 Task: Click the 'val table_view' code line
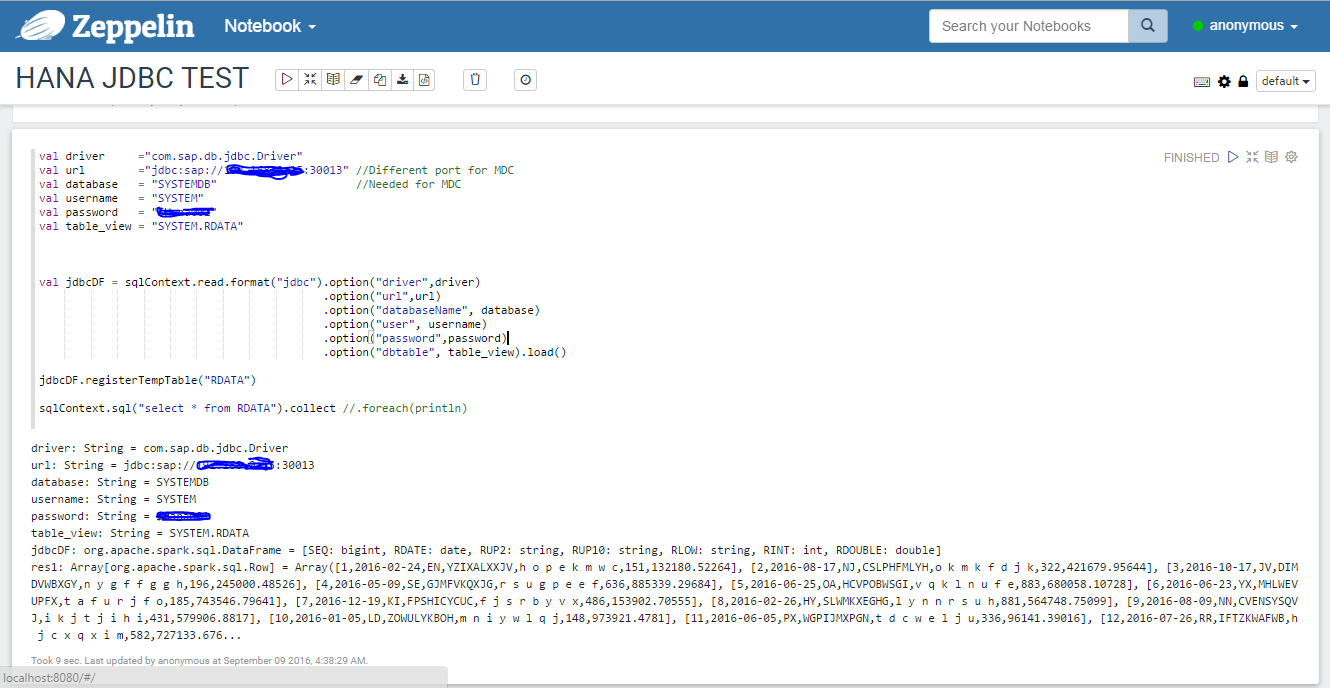point(141,226)
